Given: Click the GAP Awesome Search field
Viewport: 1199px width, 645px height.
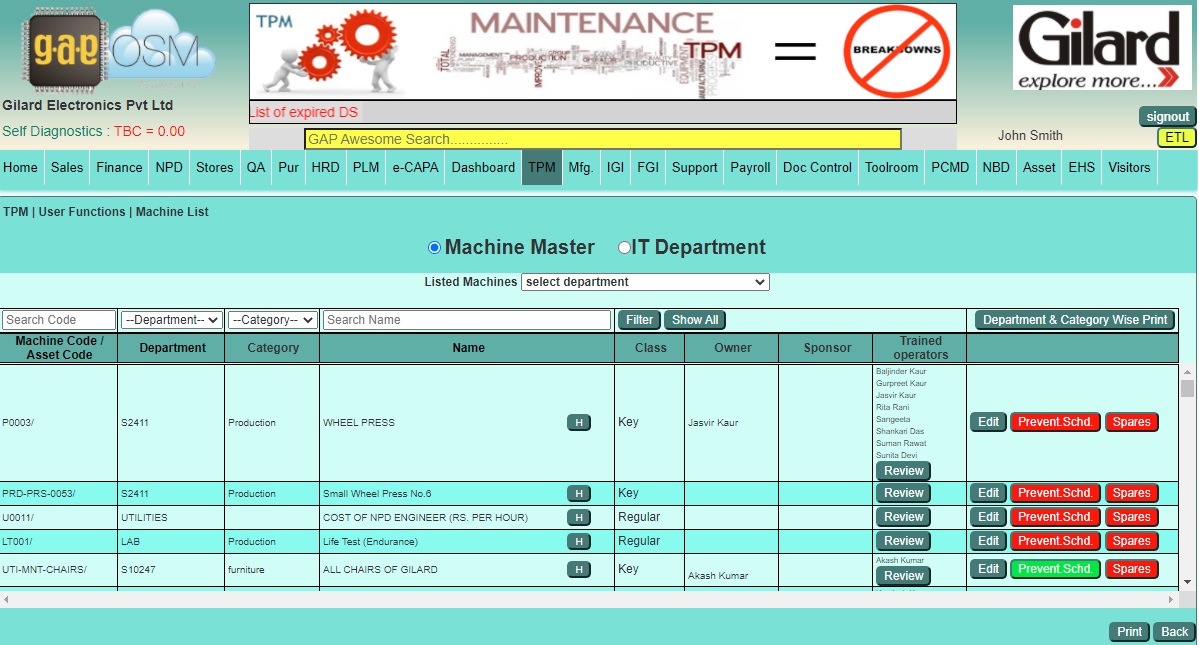Looking at the screenshot, I should 602,139.
